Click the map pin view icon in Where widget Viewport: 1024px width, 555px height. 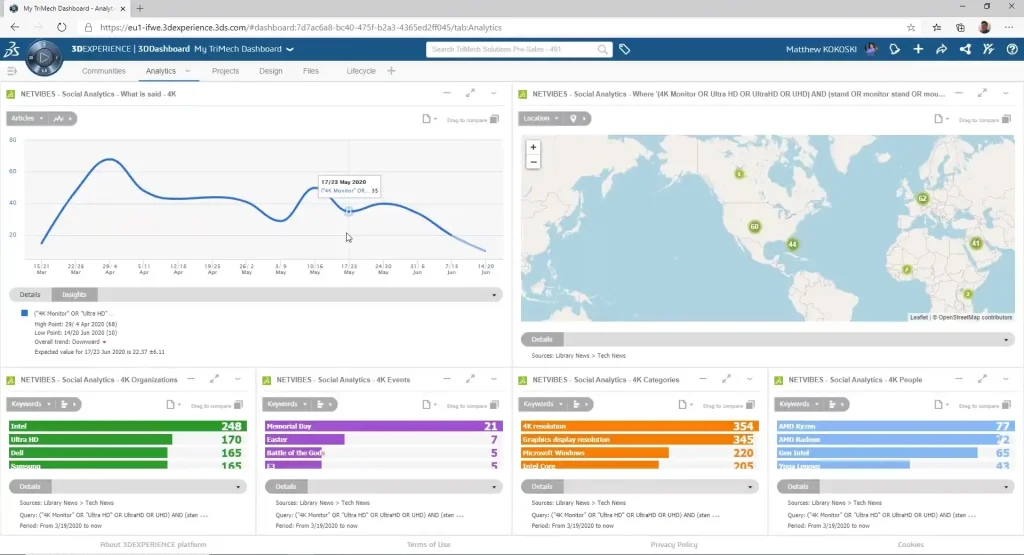coord(573,118)
